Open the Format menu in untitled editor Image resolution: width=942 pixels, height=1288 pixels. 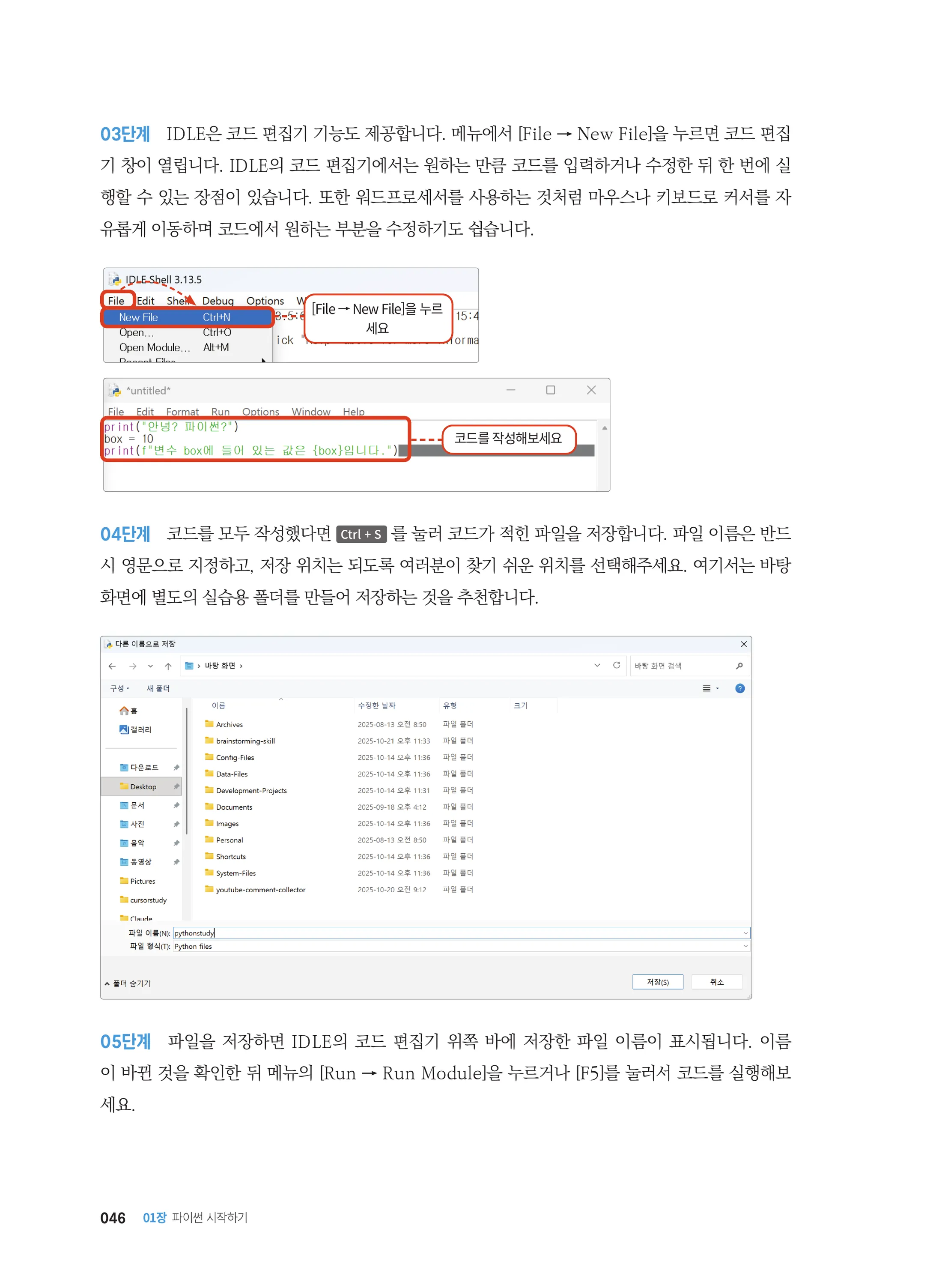click(182, 412)
